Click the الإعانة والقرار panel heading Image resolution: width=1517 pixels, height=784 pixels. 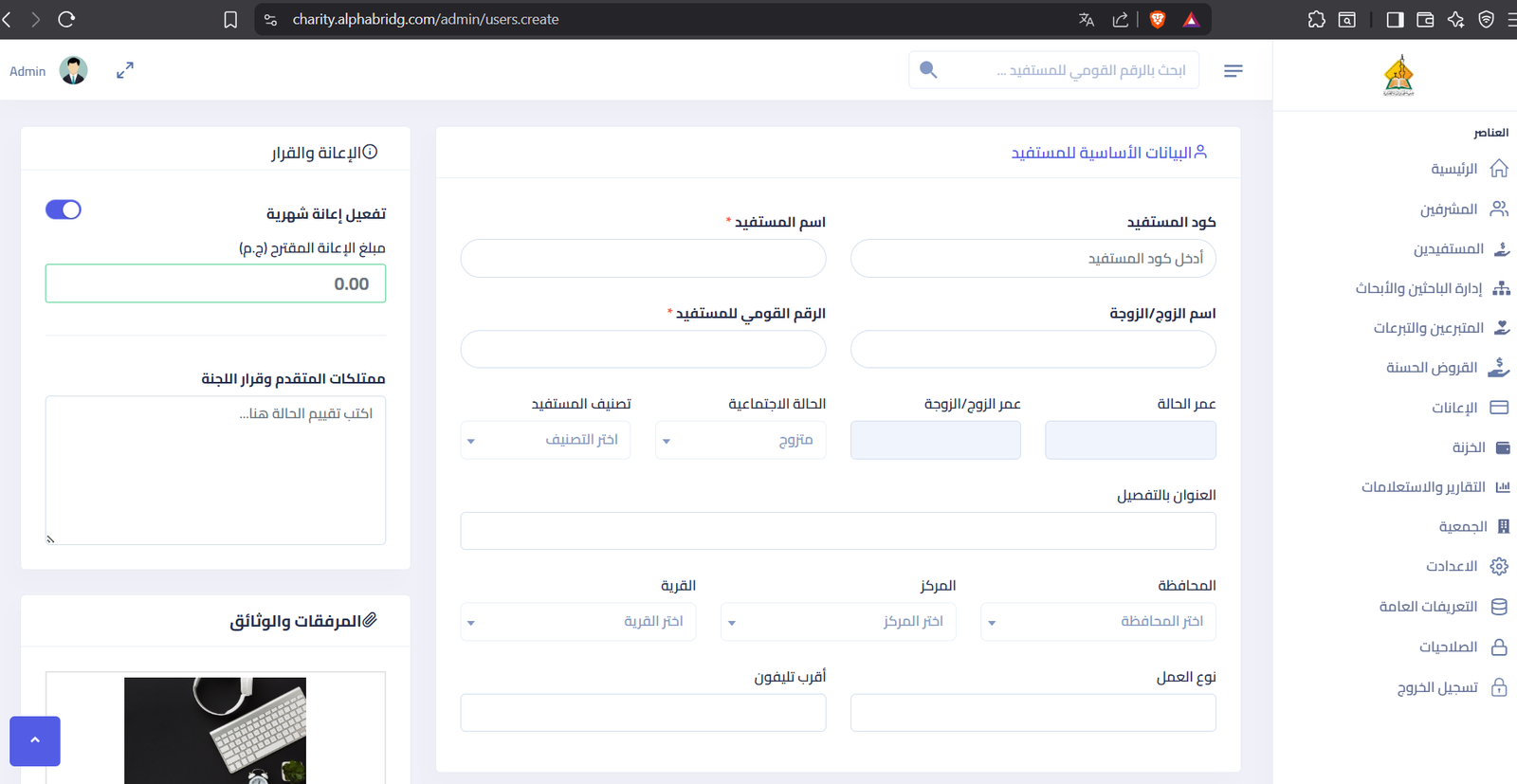(324, 153)
